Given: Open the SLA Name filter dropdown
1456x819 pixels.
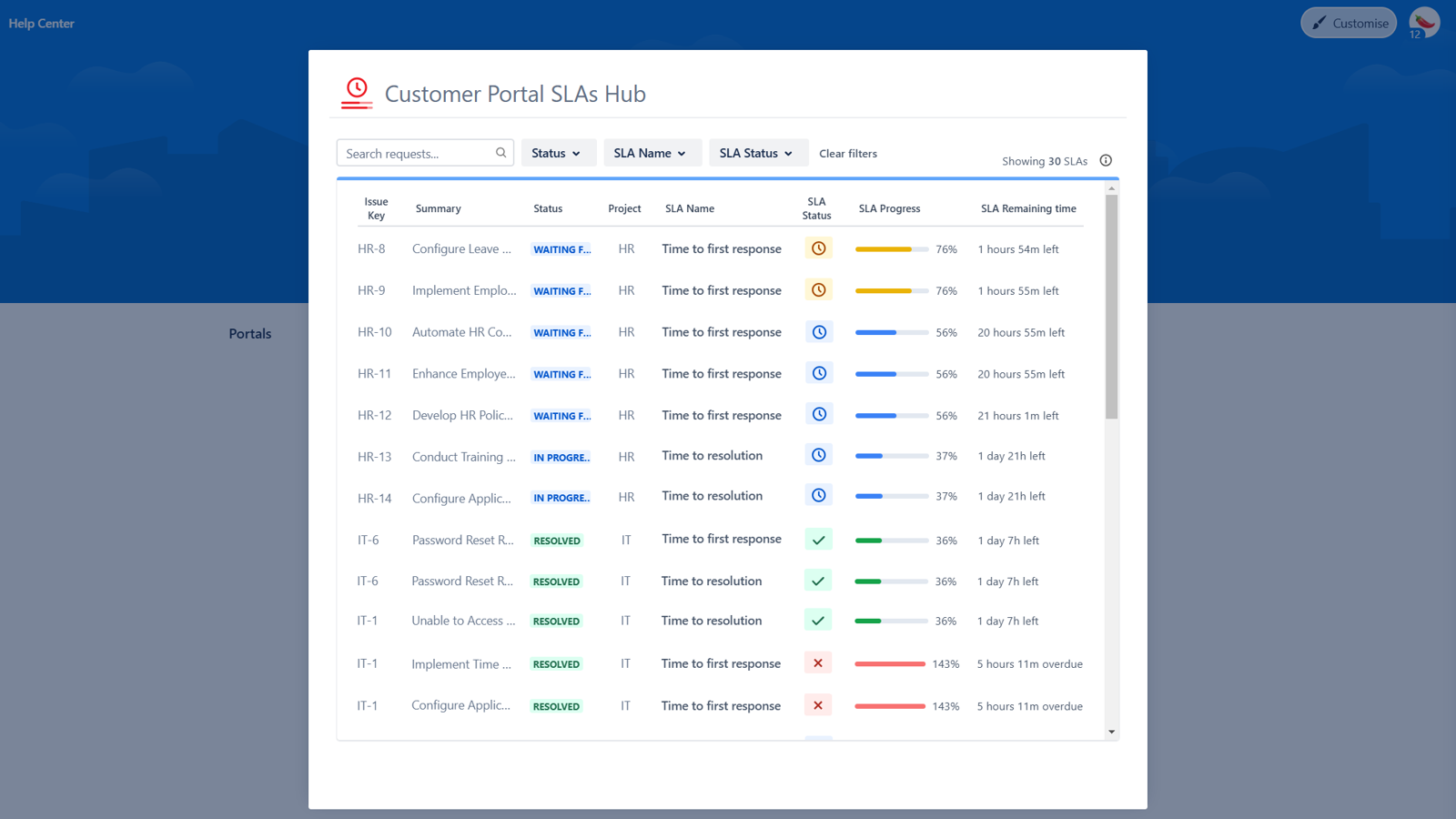Looking at the screenshot, I should tap(651, 153).
